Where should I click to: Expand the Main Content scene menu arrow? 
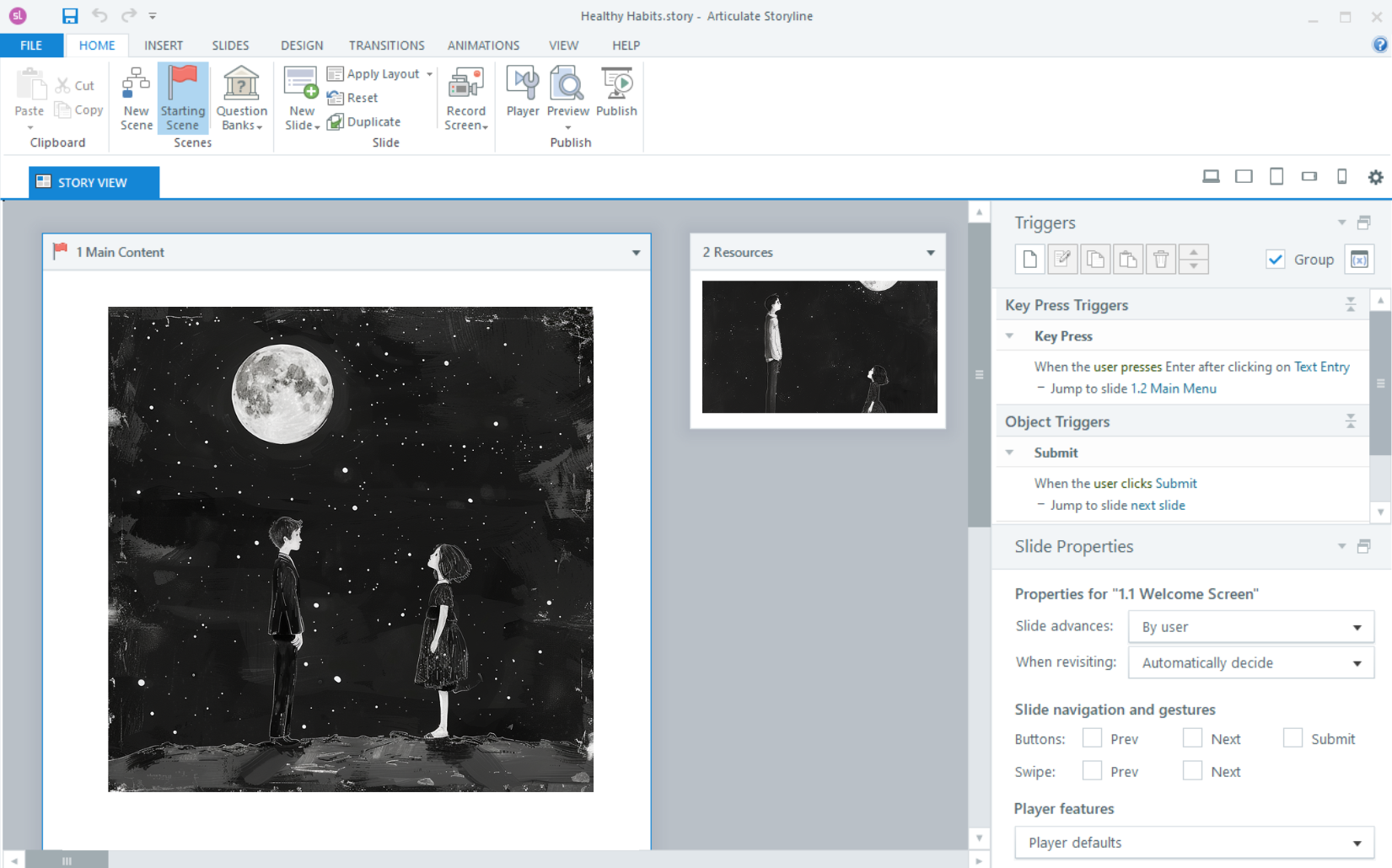pyautogui.click(x=636, y=253)
